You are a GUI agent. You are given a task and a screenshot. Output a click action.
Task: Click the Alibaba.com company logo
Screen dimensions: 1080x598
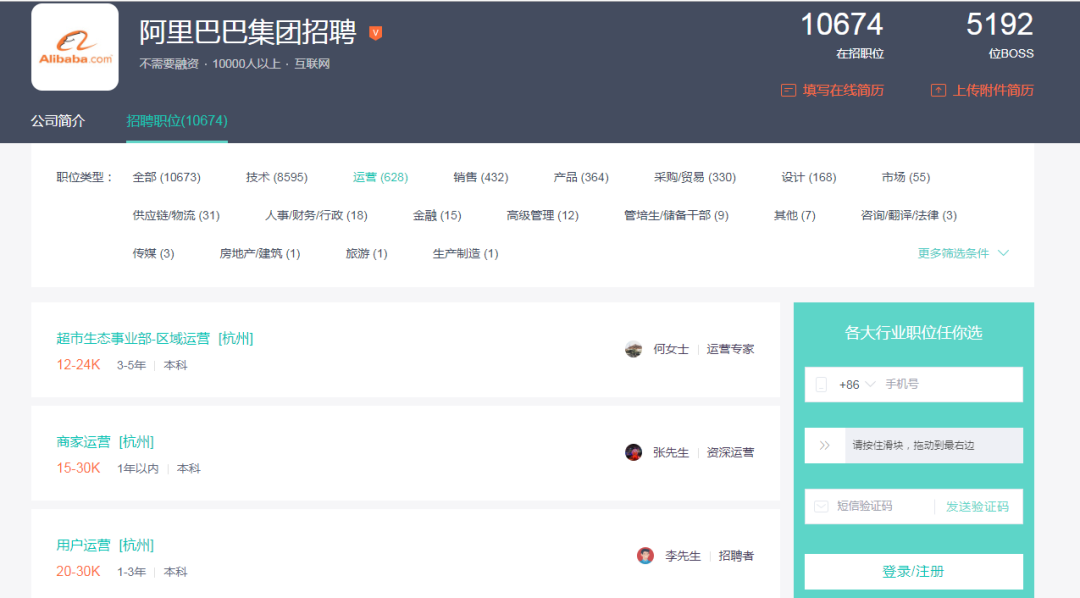point(74,47)
